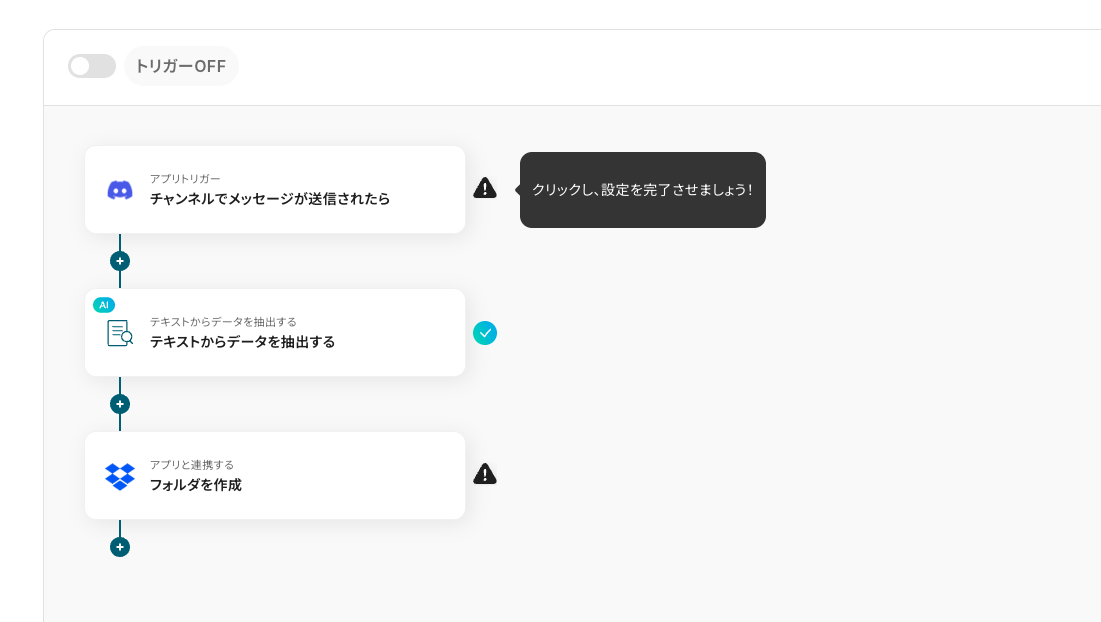
Task: Click the アプリトリガー label on first card
Action: (x=185, y=178)
